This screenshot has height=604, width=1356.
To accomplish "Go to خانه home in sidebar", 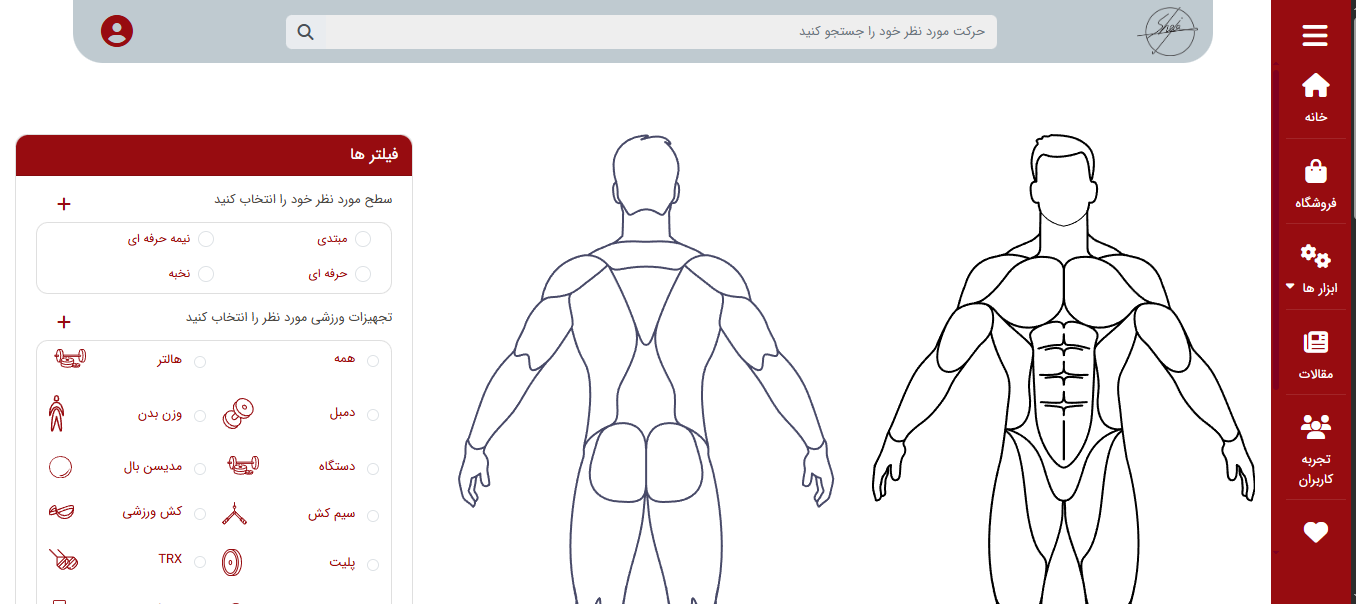I will click(1315, 98).
